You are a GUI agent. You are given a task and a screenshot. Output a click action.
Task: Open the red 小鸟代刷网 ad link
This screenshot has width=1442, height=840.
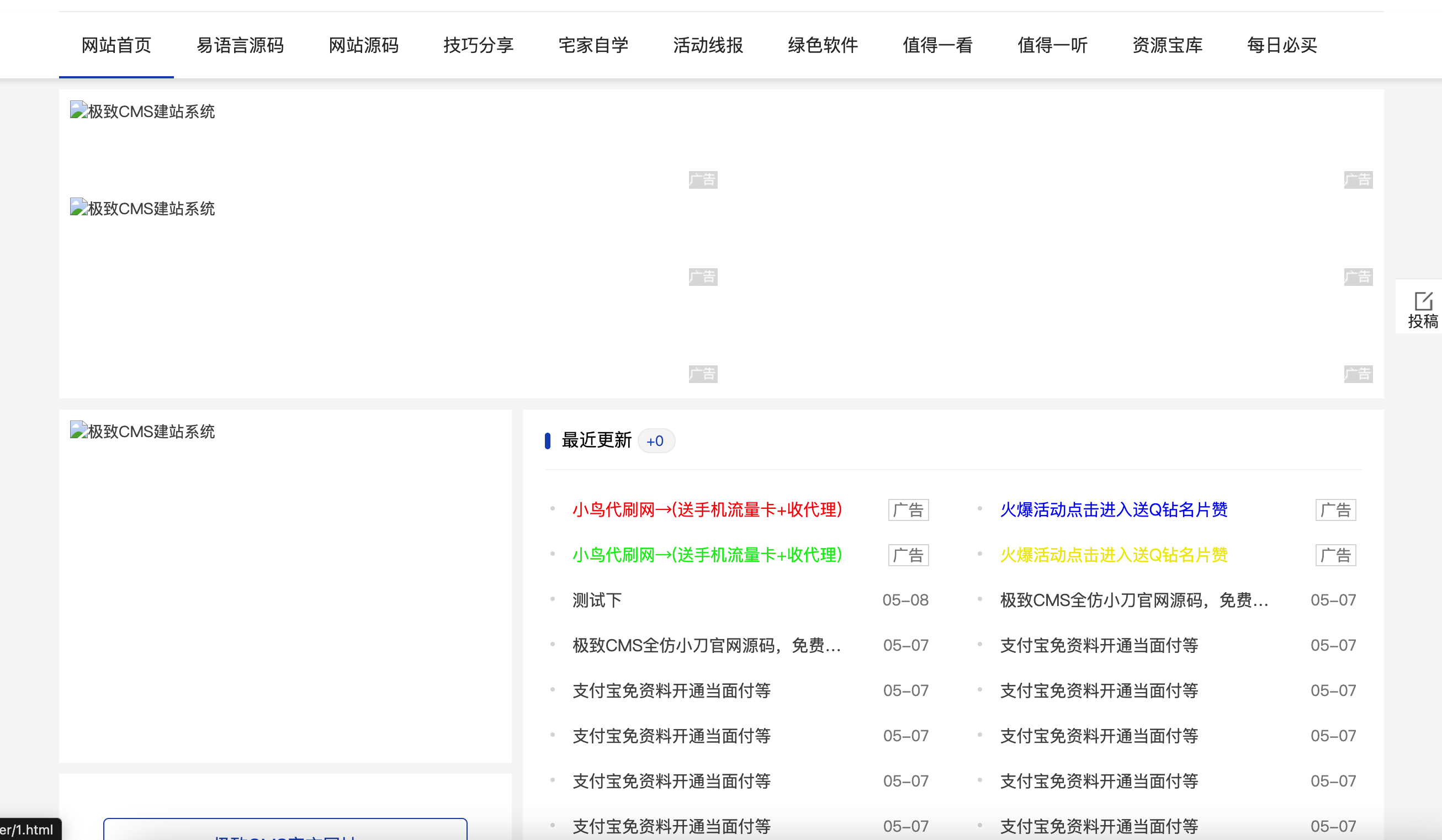[x=707, y=509]
